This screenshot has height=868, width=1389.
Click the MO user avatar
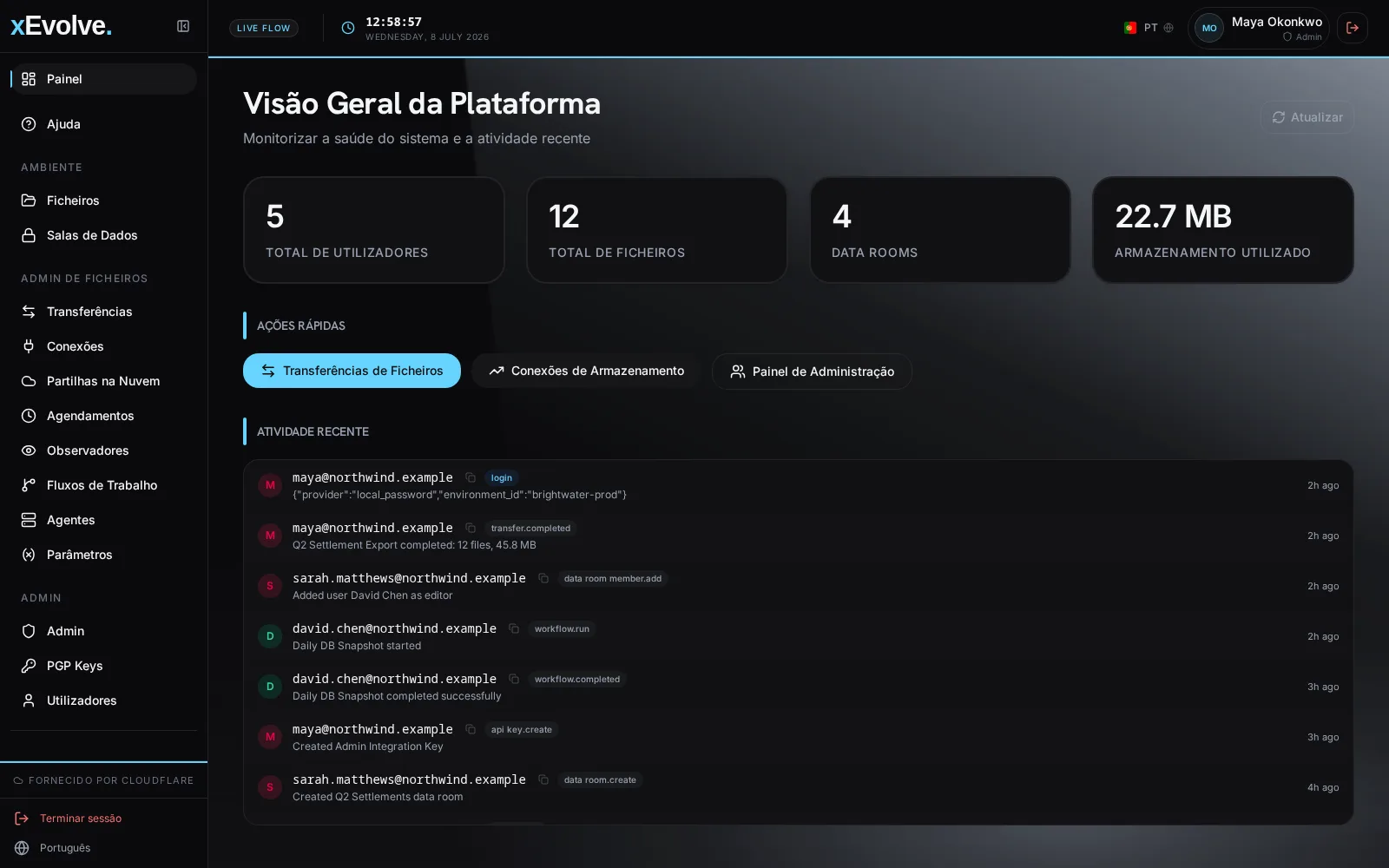(1209, 28)
